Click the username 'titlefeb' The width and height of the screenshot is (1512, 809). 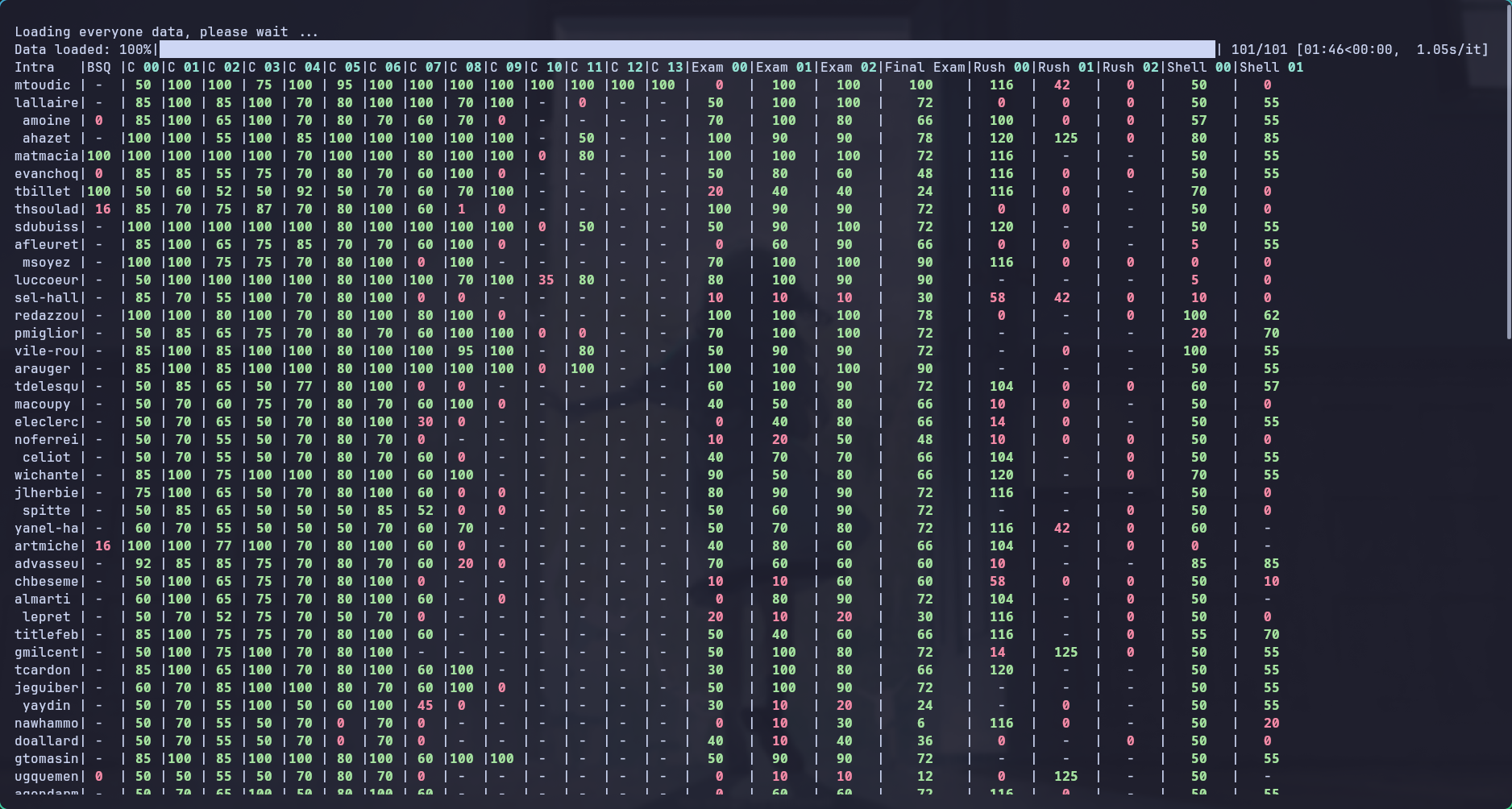tap(47, 634)
